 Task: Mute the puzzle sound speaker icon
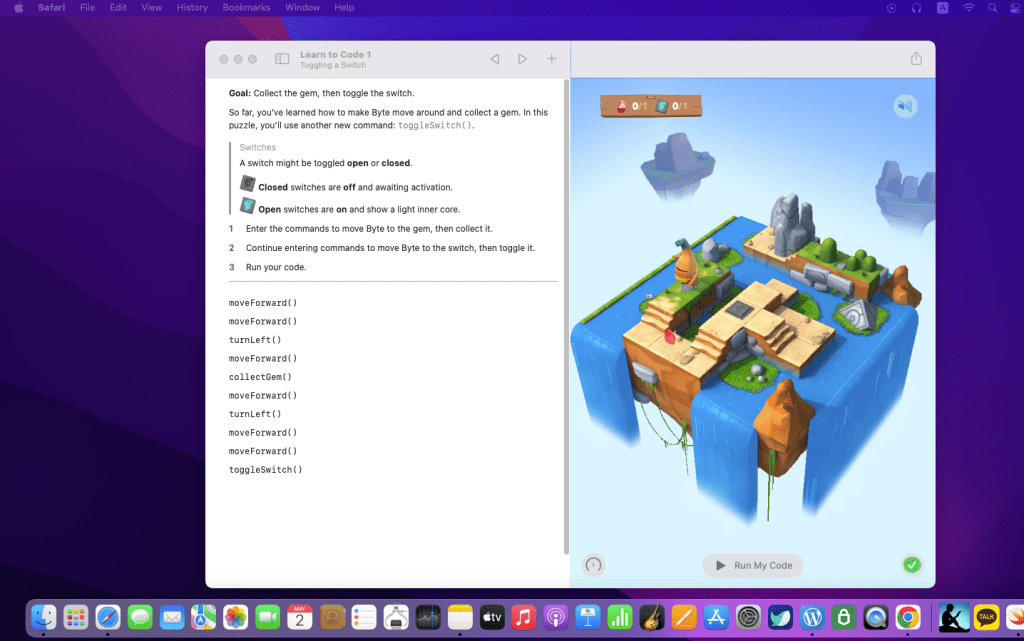[905, 106]
